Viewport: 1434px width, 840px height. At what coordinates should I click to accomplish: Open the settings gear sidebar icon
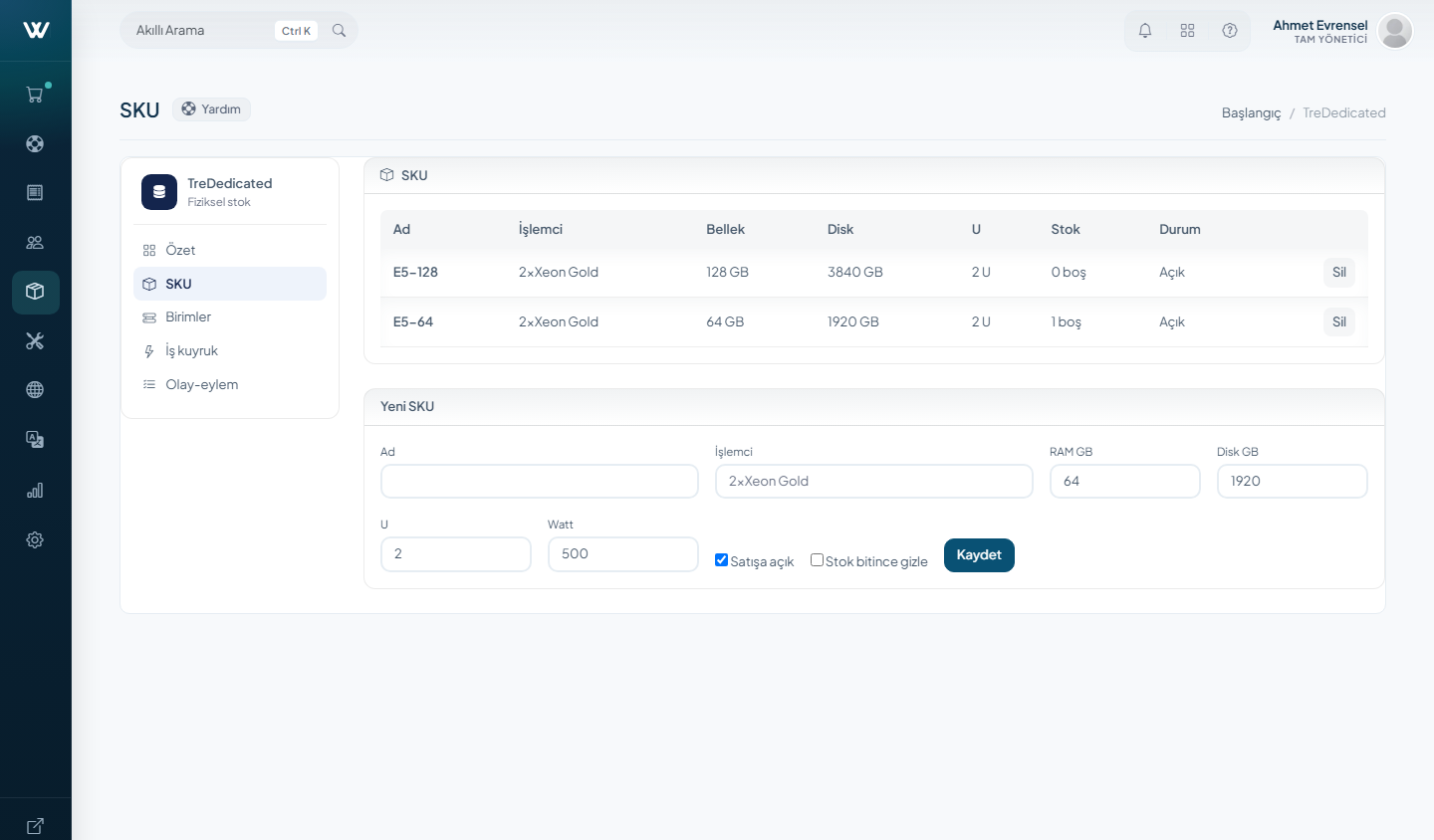click(35, 539)
